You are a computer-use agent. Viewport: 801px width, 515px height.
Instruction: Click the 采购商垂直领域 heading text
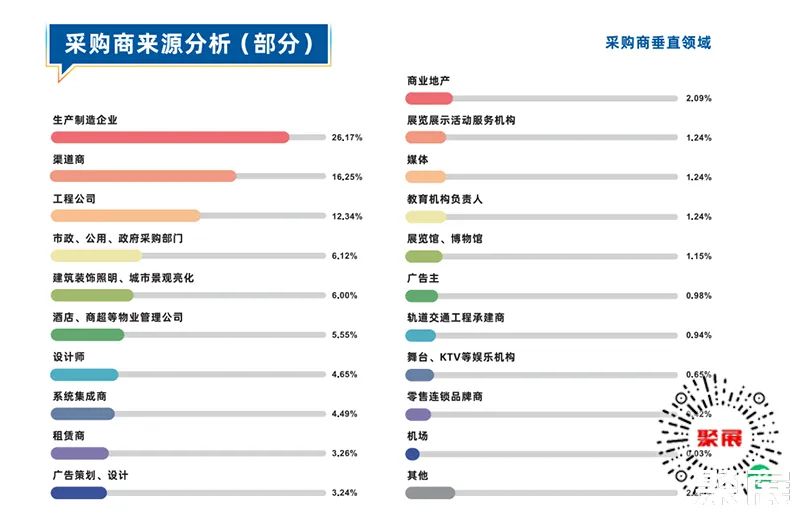pyautogui.click(x=658, y=43)
